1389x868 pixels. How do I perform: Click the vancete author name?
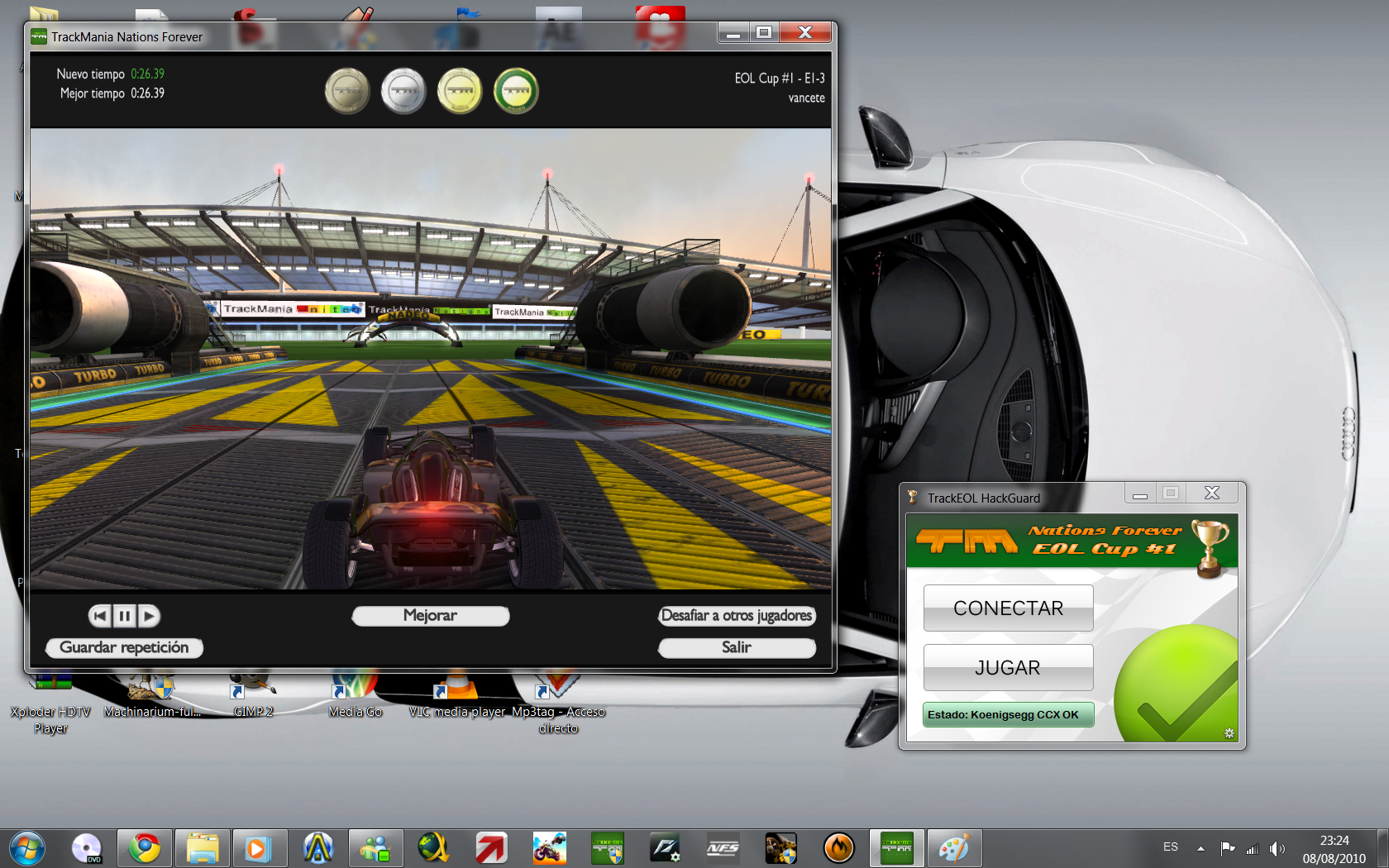point(806,98)
